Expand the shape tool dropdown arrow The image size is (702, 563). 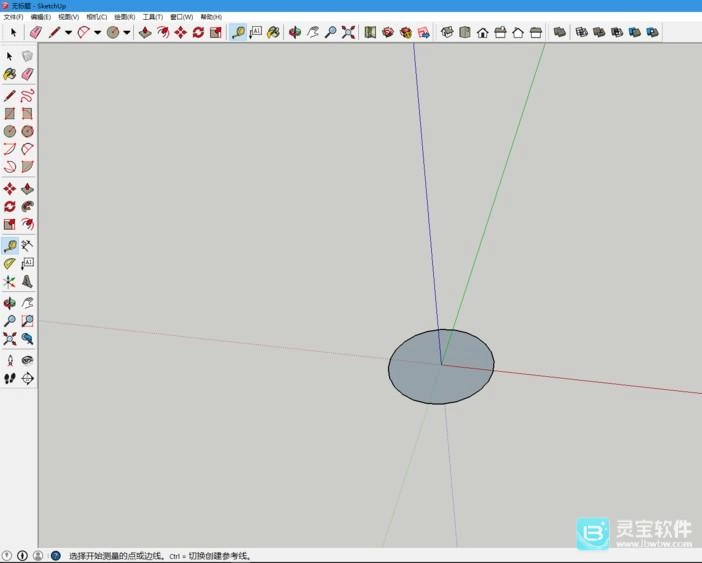127,32
